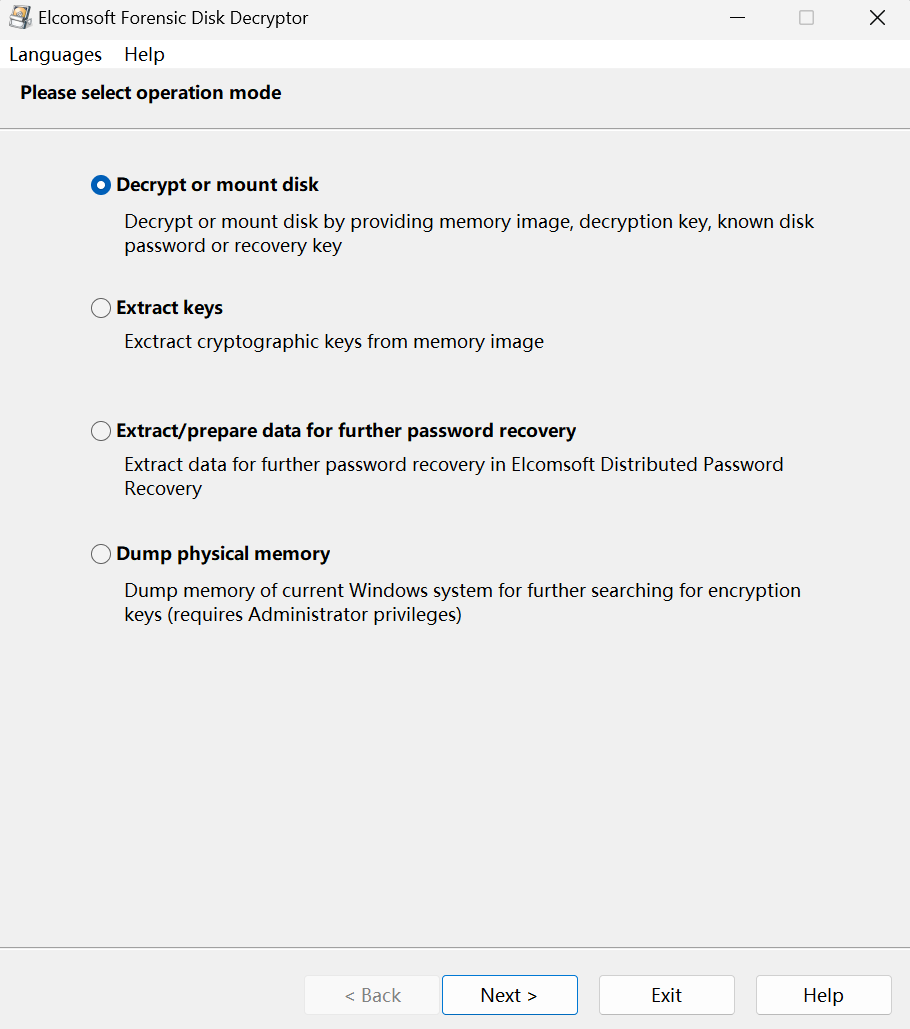Click the Help button at bottom right
Viewport: 910px width, 1029px height.
823,995
